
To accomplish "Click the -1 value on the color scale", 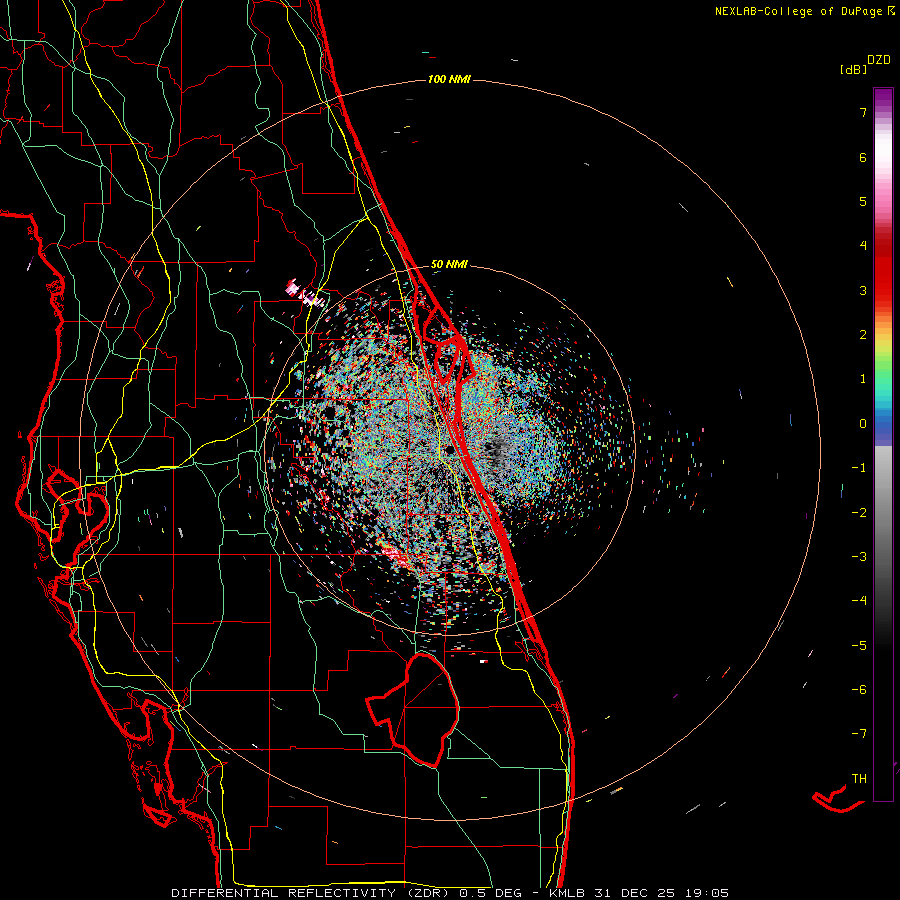I will [x=859, y=468].
